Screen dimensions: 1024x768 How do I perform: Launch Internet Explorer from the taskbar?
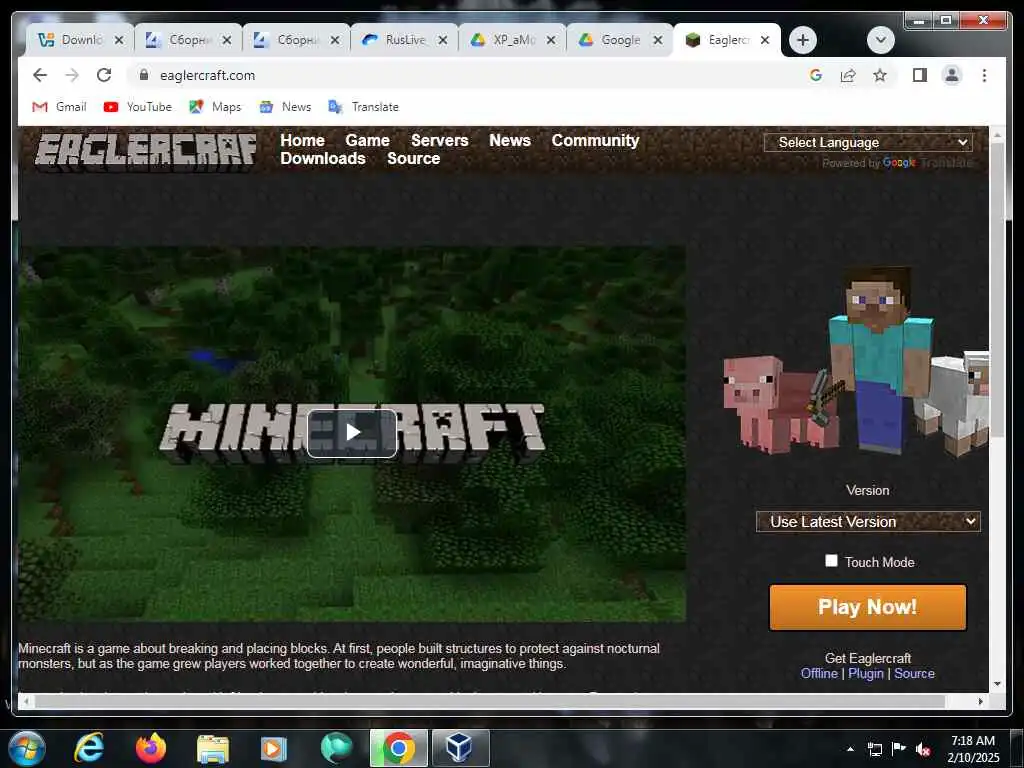[89, 748]
